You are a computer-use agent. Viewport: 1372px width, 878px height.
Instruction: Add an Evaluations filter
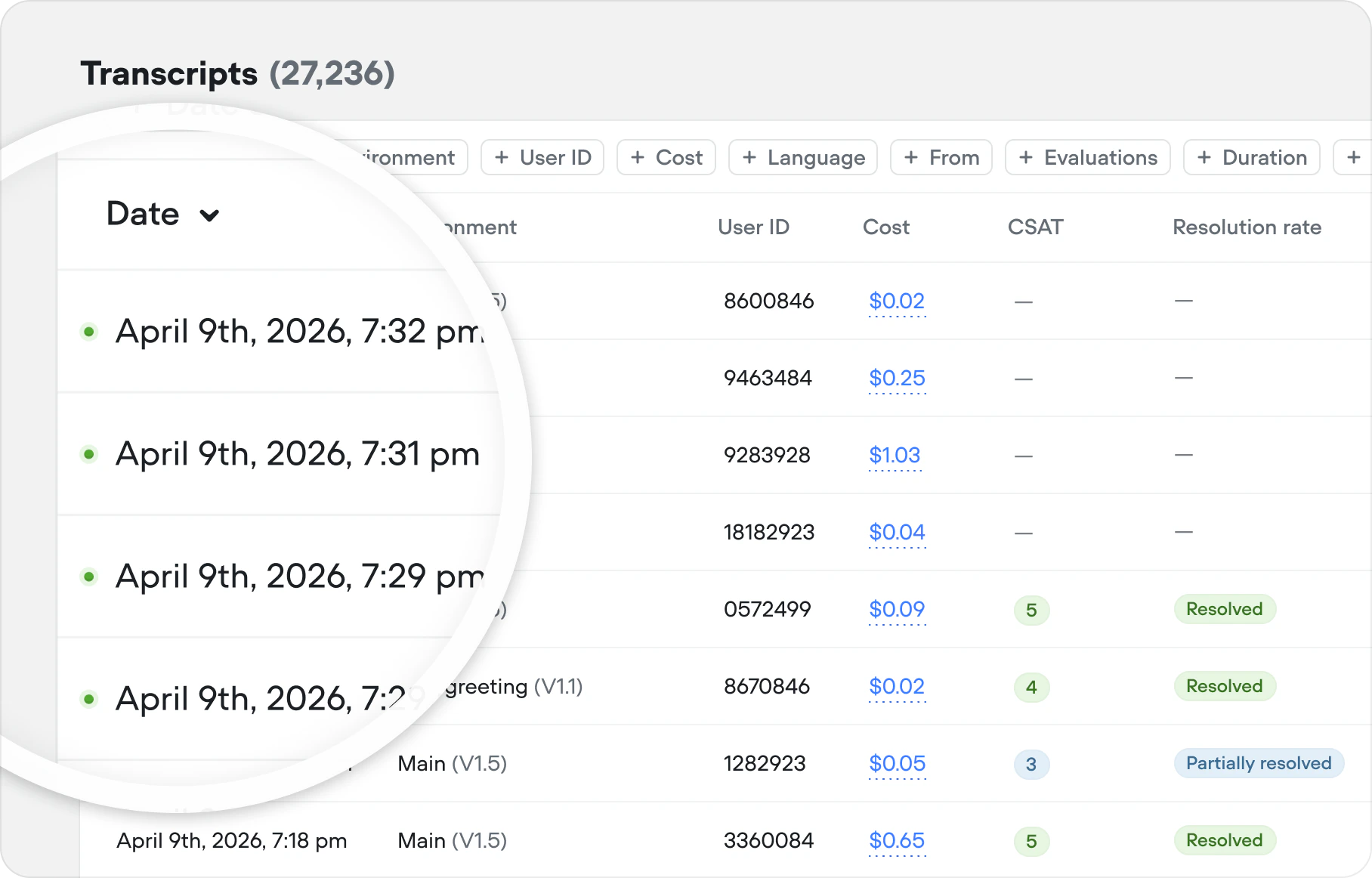point(1087,157)
